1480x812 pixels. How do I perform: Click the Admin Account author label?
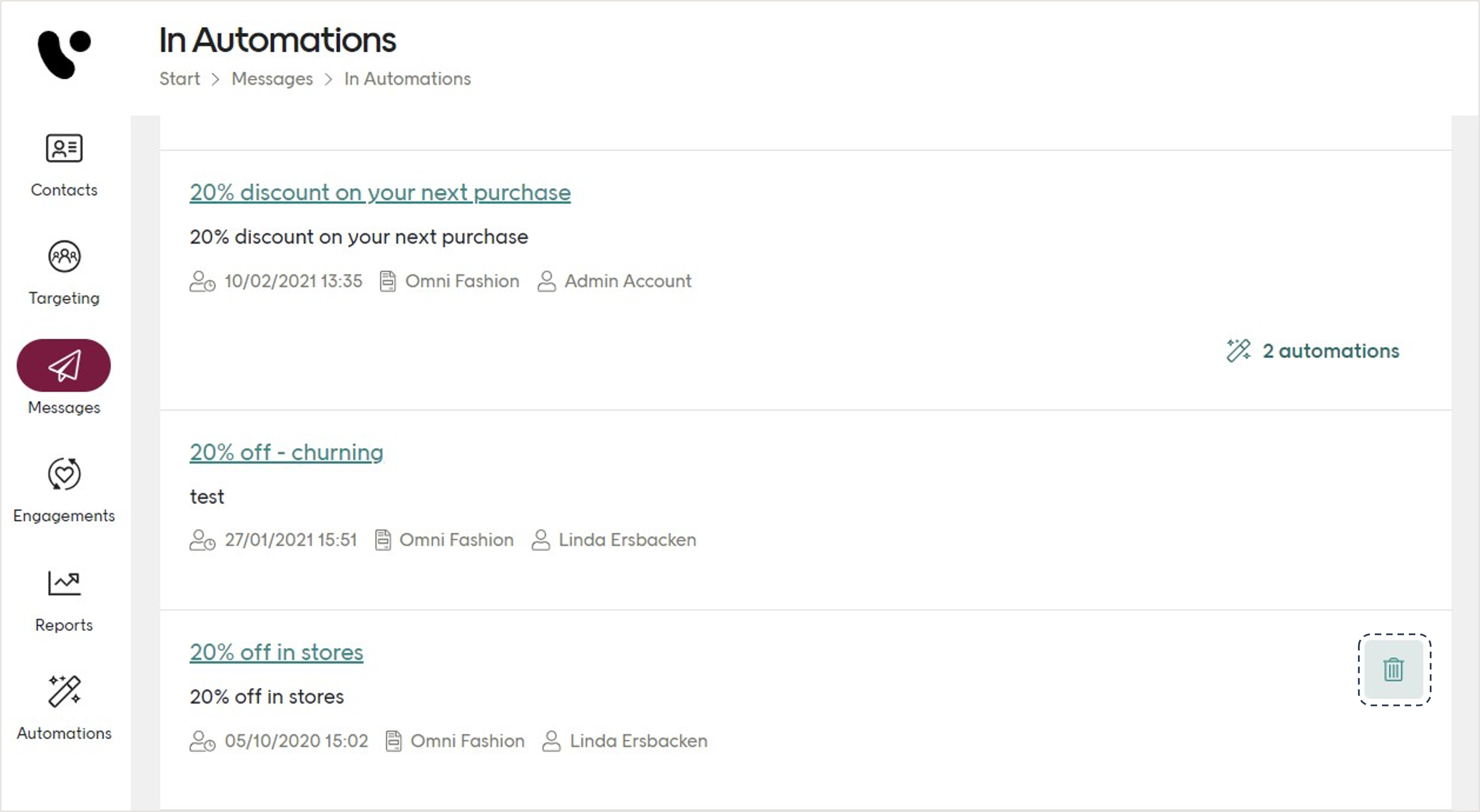coord(628,282)
